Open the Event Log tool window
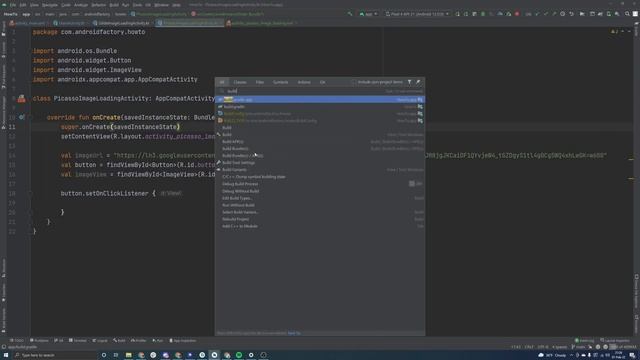 [584, 340]
